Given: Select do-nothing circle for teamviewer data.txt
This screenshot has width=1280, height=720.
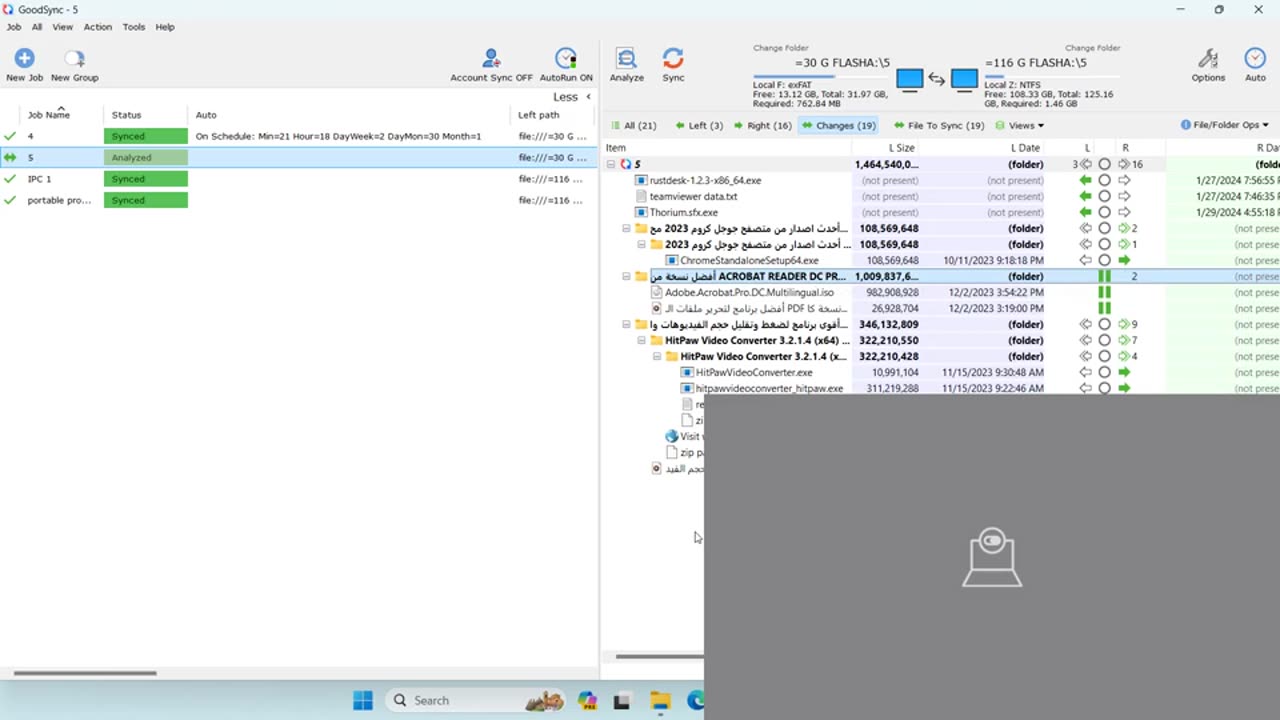Looking at the screenshot, I should click(1105, 196).
